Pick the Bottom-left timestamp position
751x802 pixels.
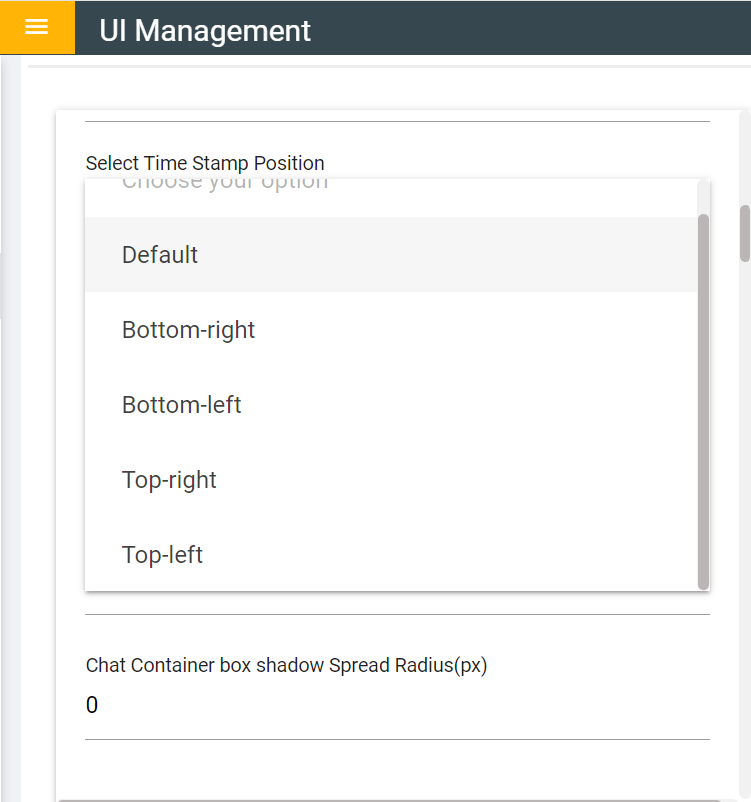(181, 405)
